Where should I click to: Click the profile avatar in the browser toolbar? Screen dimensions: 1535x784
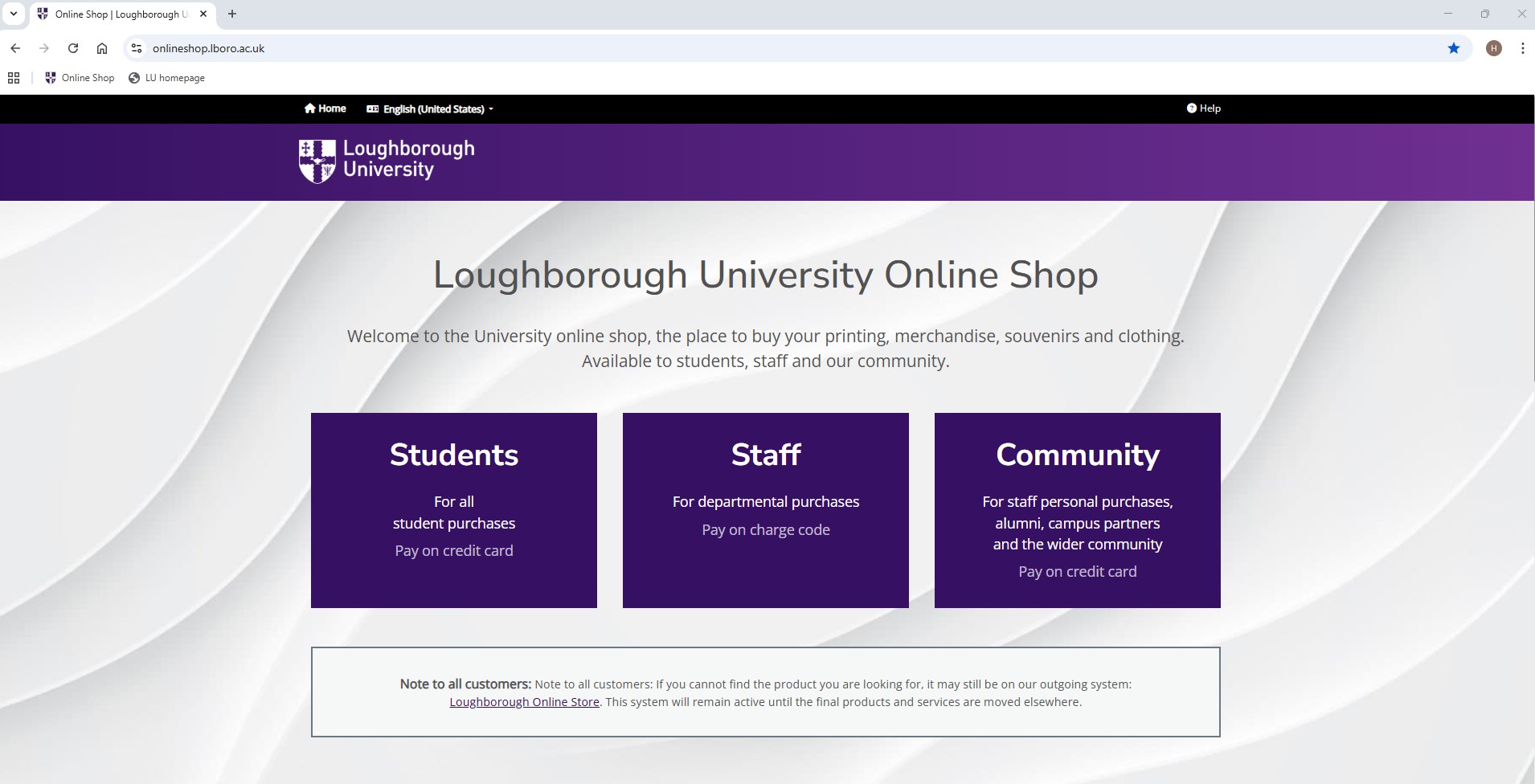[x=1493, y=47]
